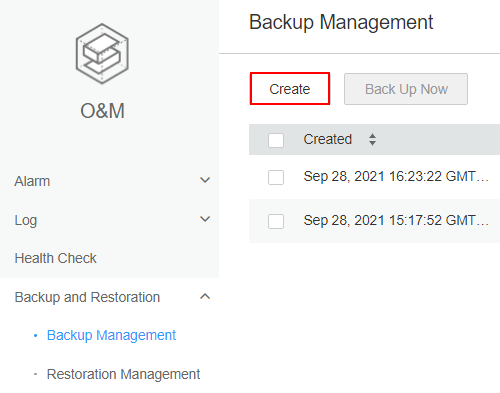The height and width of the screenshot is (393, 500).
Task: Open the Sep 28 16:23:22 backup entry
Action: pyautogui.click(x=396, y=176)
